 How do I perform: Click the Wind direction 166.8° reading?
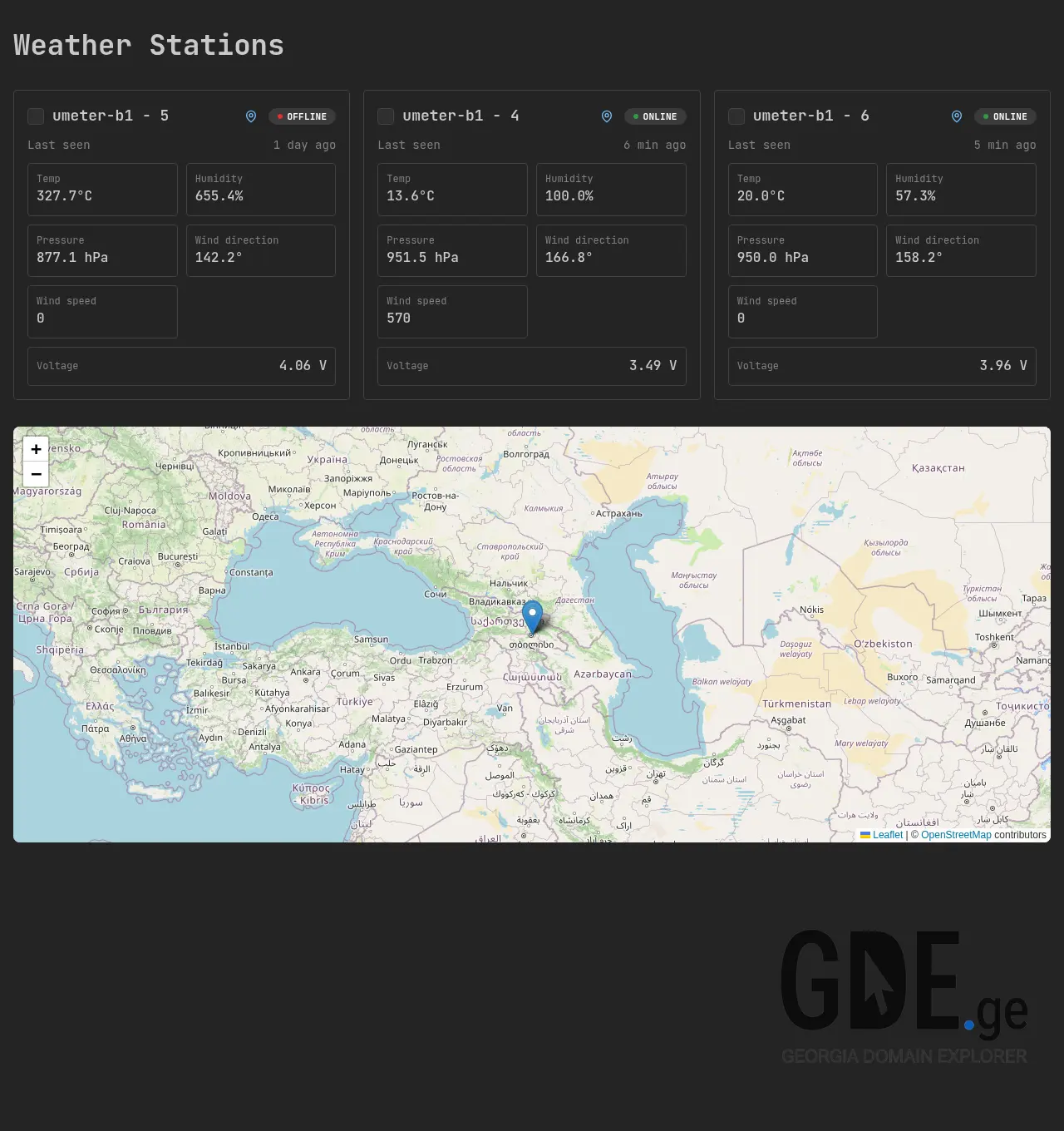point(611,250)
